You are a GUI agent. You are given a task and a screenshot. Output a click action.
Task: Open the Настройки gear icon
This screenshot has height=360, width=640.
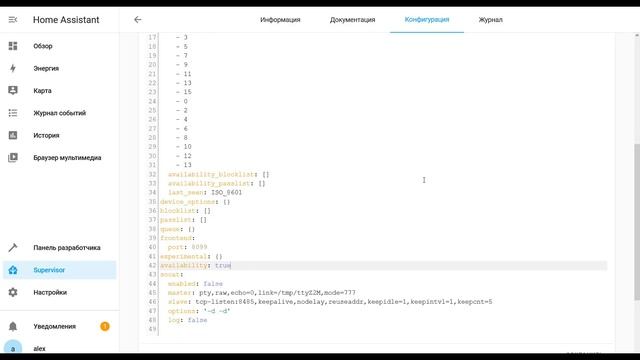pos(13,292)
